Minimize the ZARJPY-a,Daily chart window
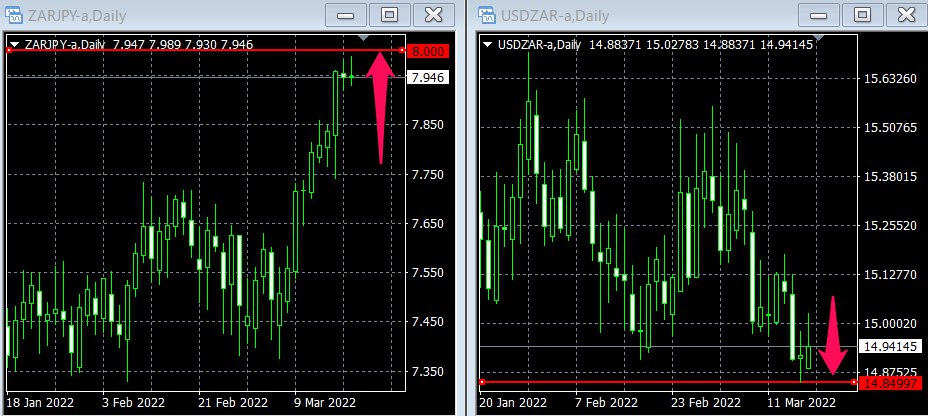This screenshot has width=928, height=416. [x=346, y=15]
